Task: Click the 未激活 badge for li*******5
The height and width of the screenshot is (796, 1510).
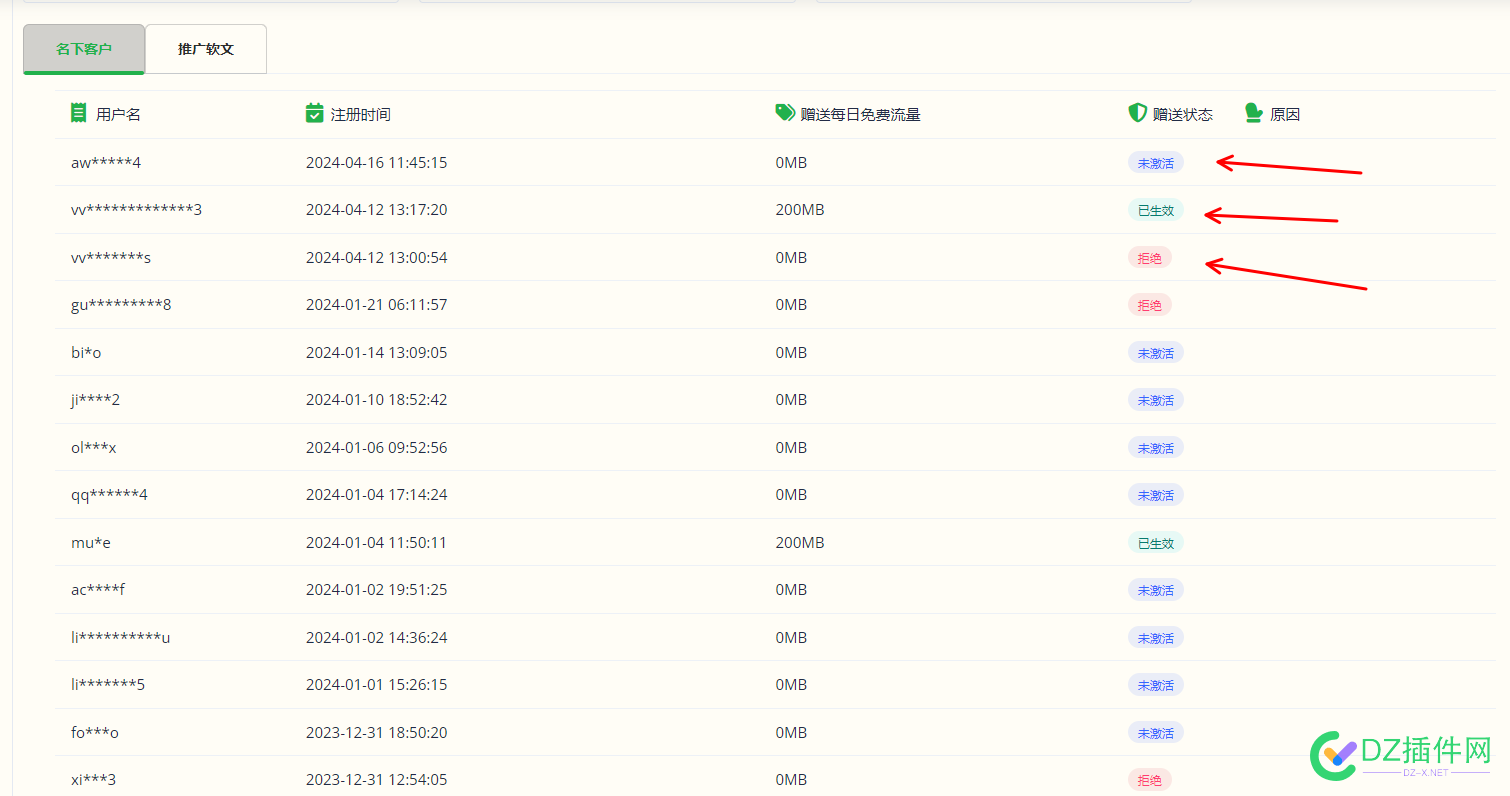Action: [1156, 685]
